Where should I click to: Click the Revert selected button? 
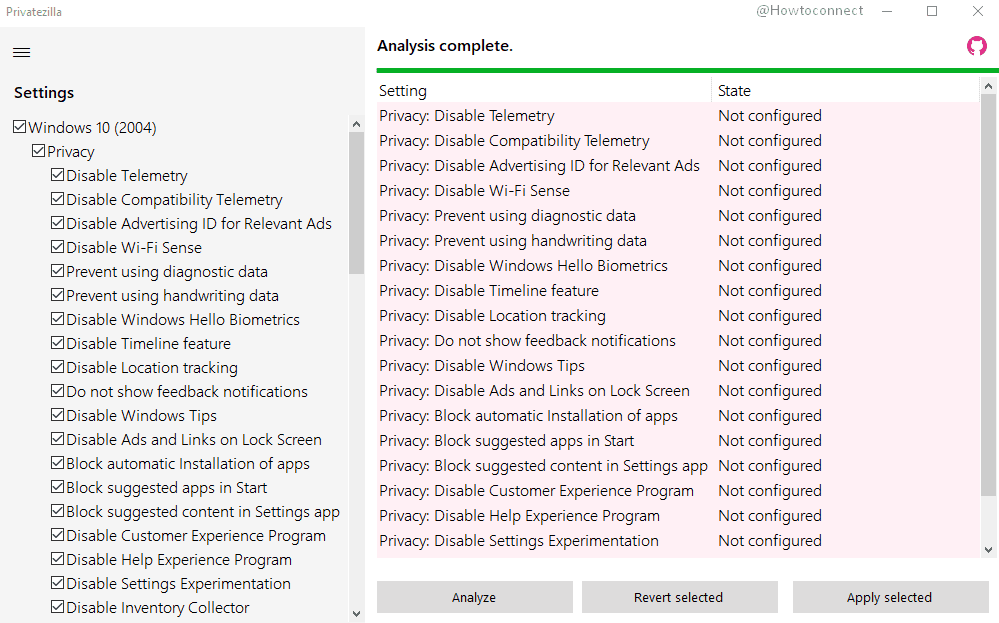(x=679, y=597)
